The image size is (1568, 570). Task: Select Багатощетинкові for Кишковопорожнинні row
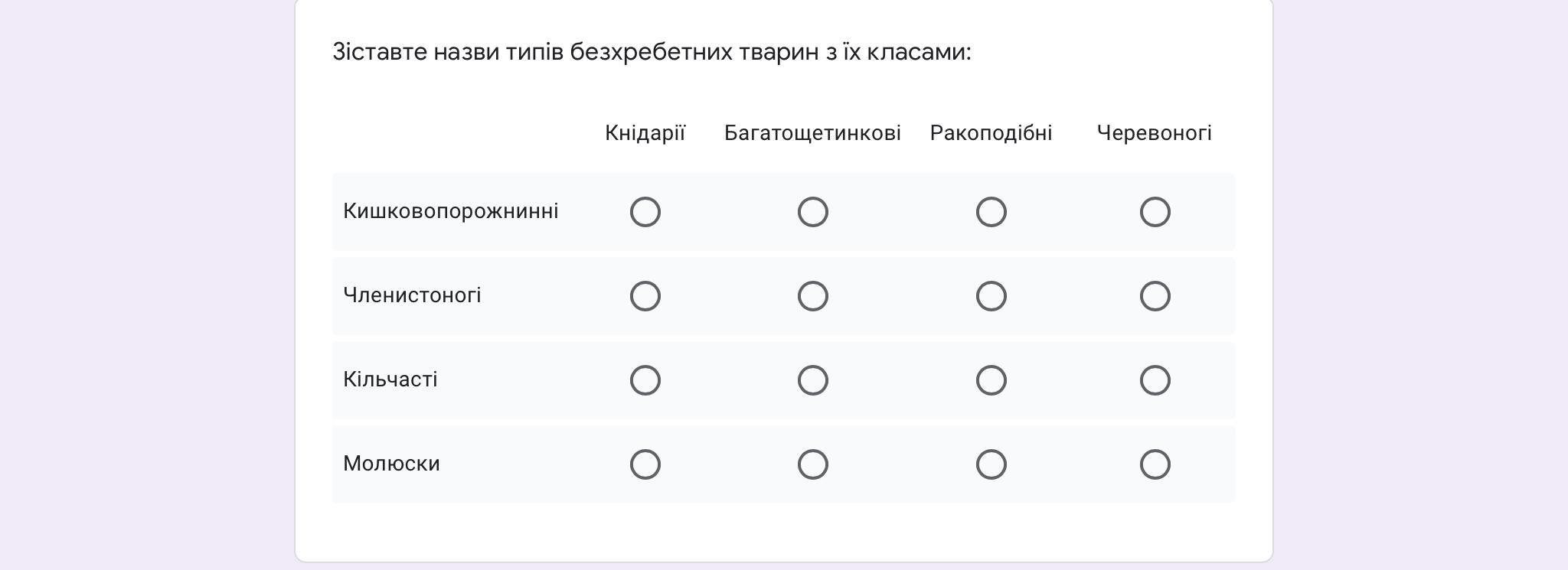click(x=812, y=212)
